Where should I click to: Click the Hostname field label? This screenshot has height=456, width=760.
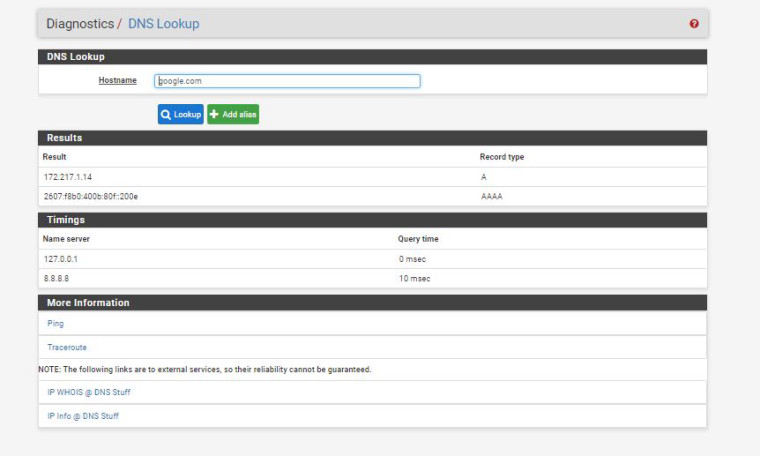117,80
